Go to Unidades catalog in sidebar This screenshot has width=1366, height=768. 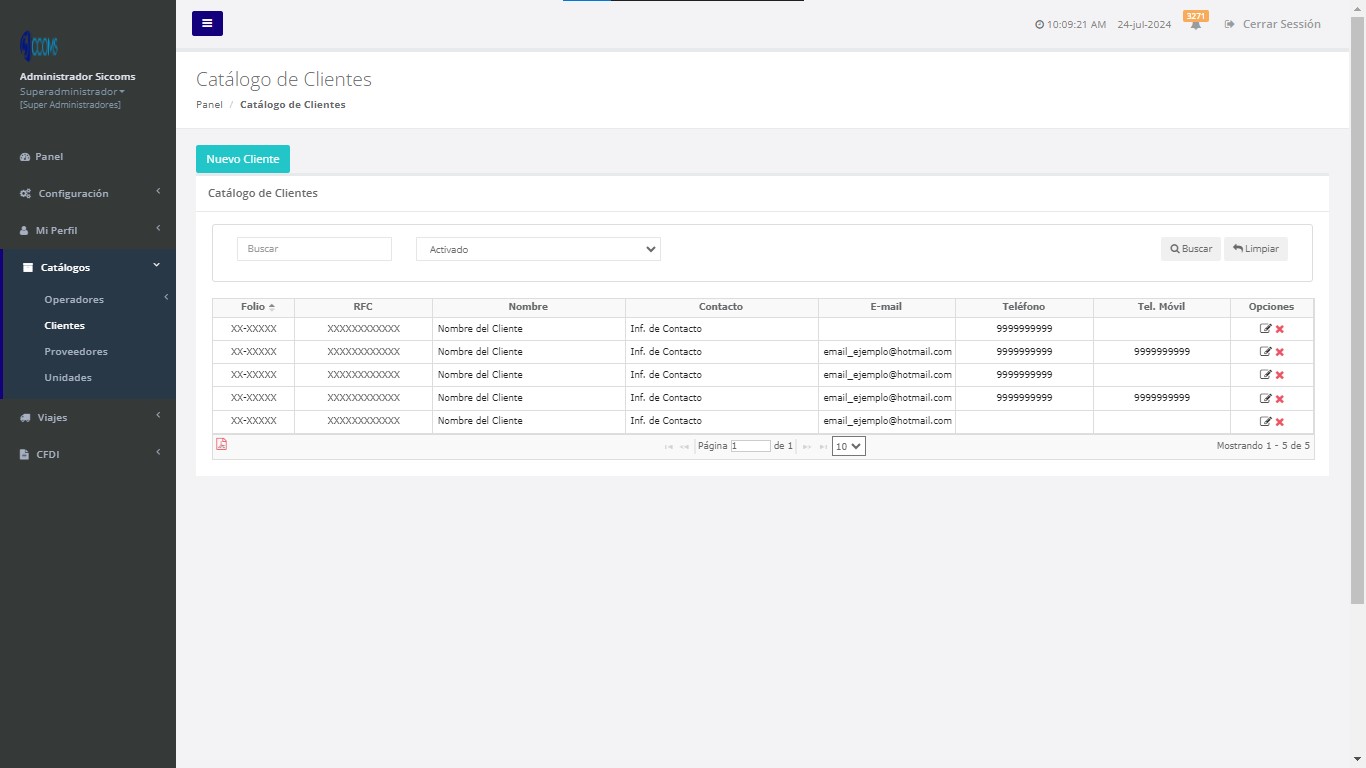coord(68,378)
